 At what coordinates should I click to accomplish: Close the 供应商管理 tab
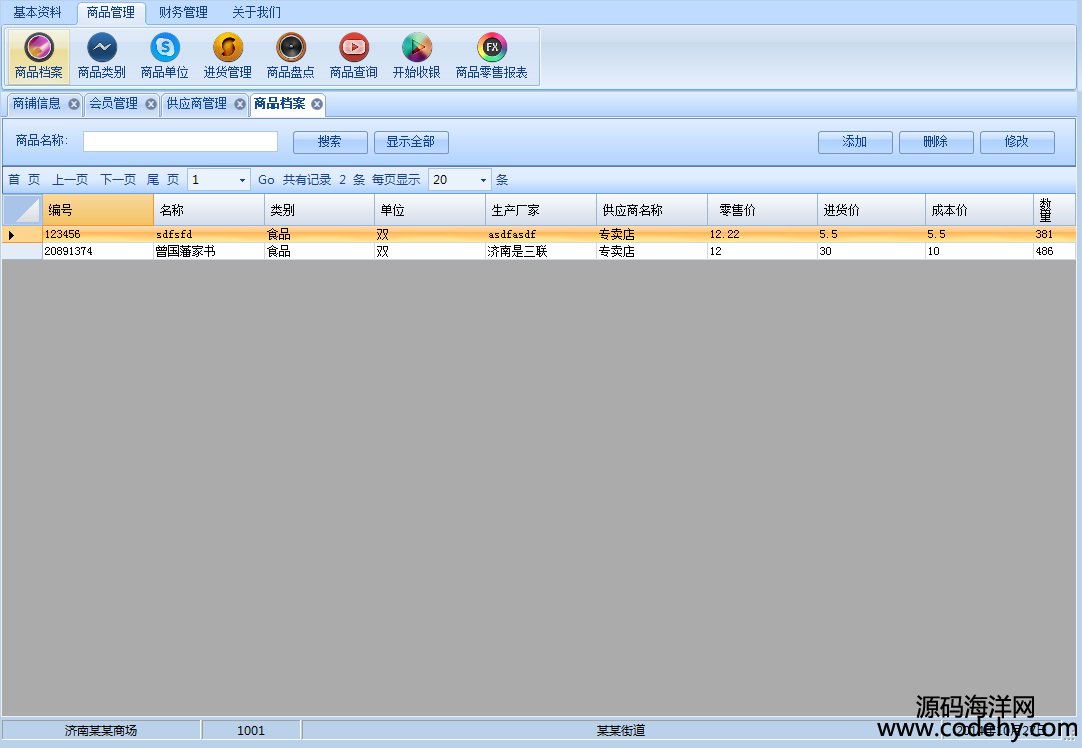240,104
